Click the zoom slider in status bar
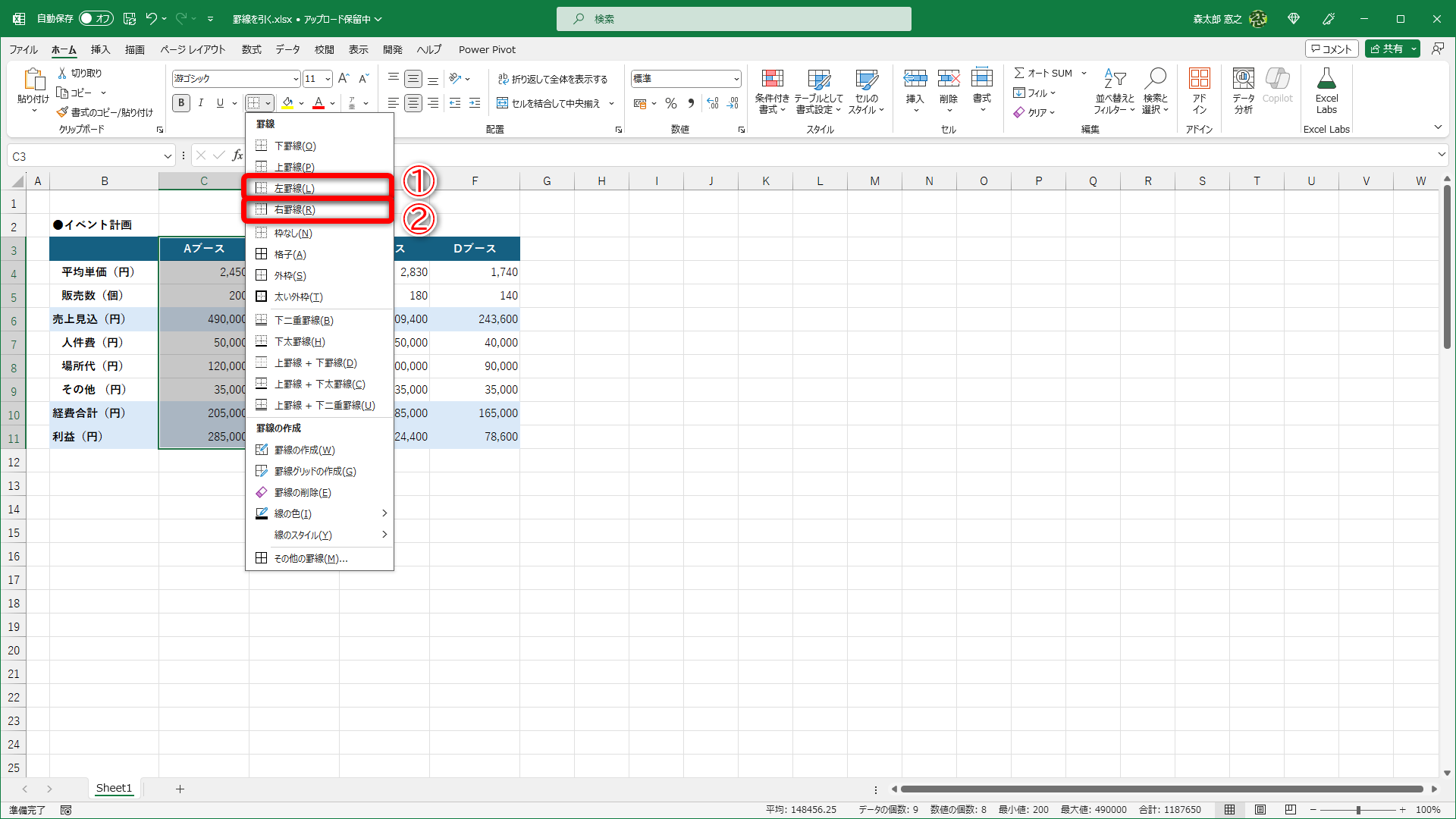 coord(1357,810)
